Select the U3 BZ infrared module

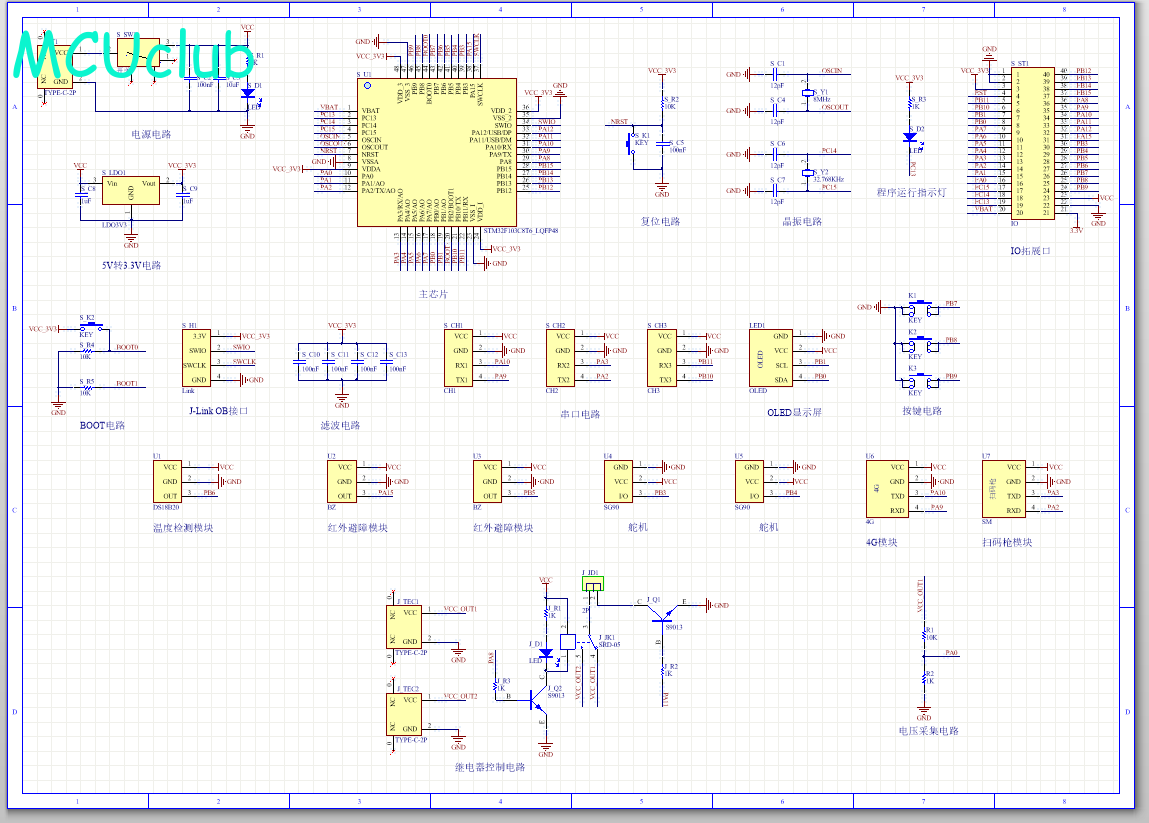pos(488,481)
